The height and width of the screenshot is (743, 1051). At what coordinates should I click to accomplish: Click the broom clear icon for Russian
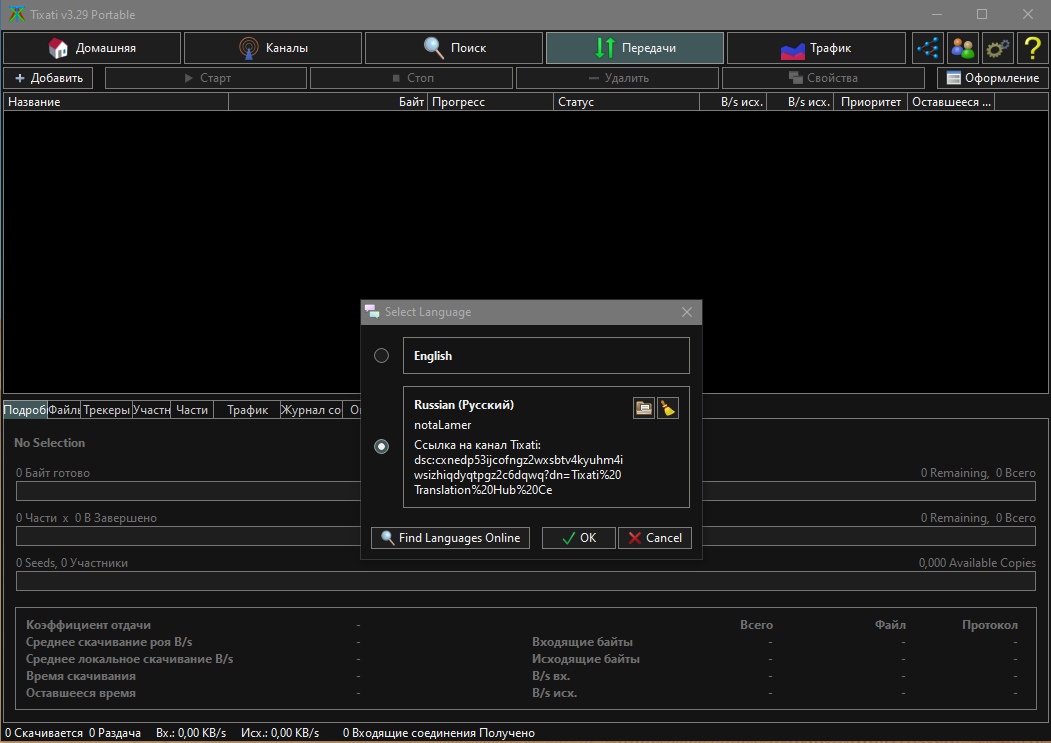point(668,408)
